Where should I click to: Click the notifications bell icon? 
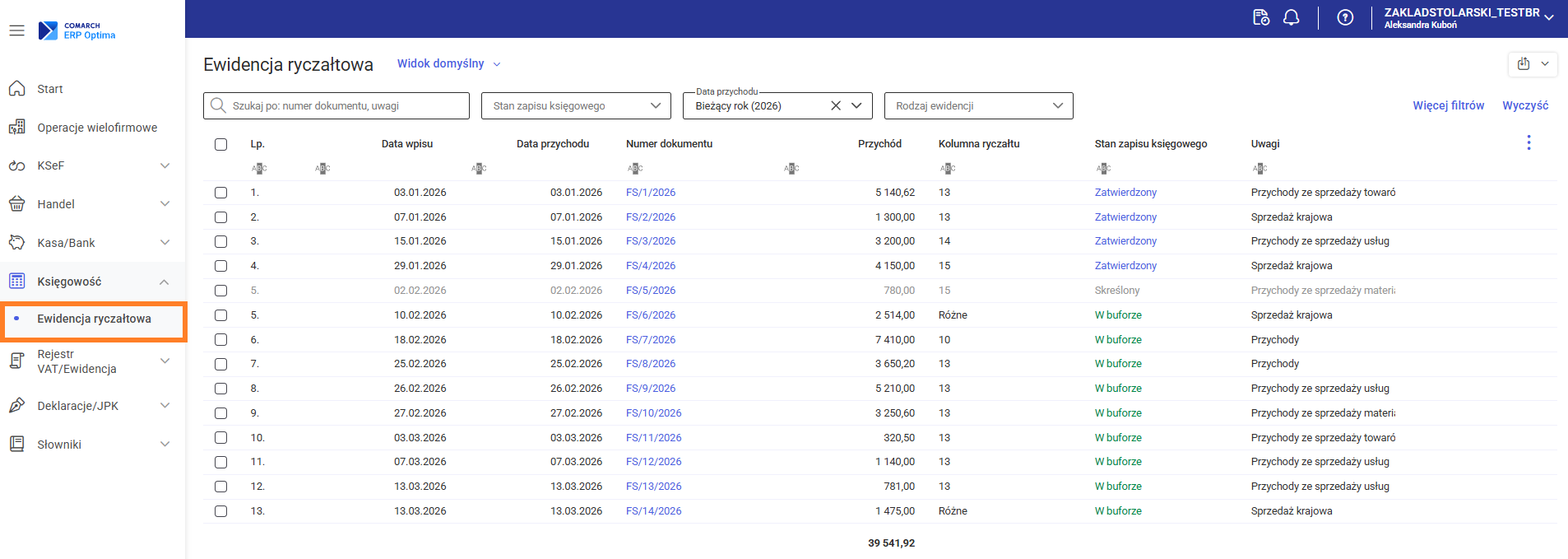1292,17
